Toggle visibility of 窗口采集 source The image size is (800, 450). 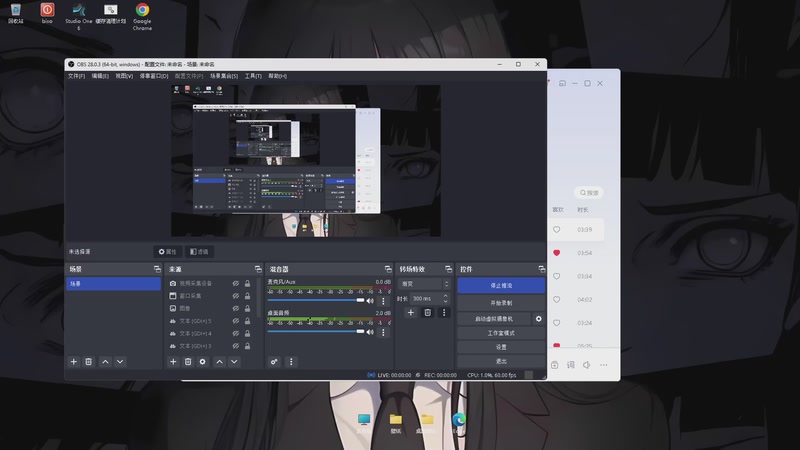(236, 295)
